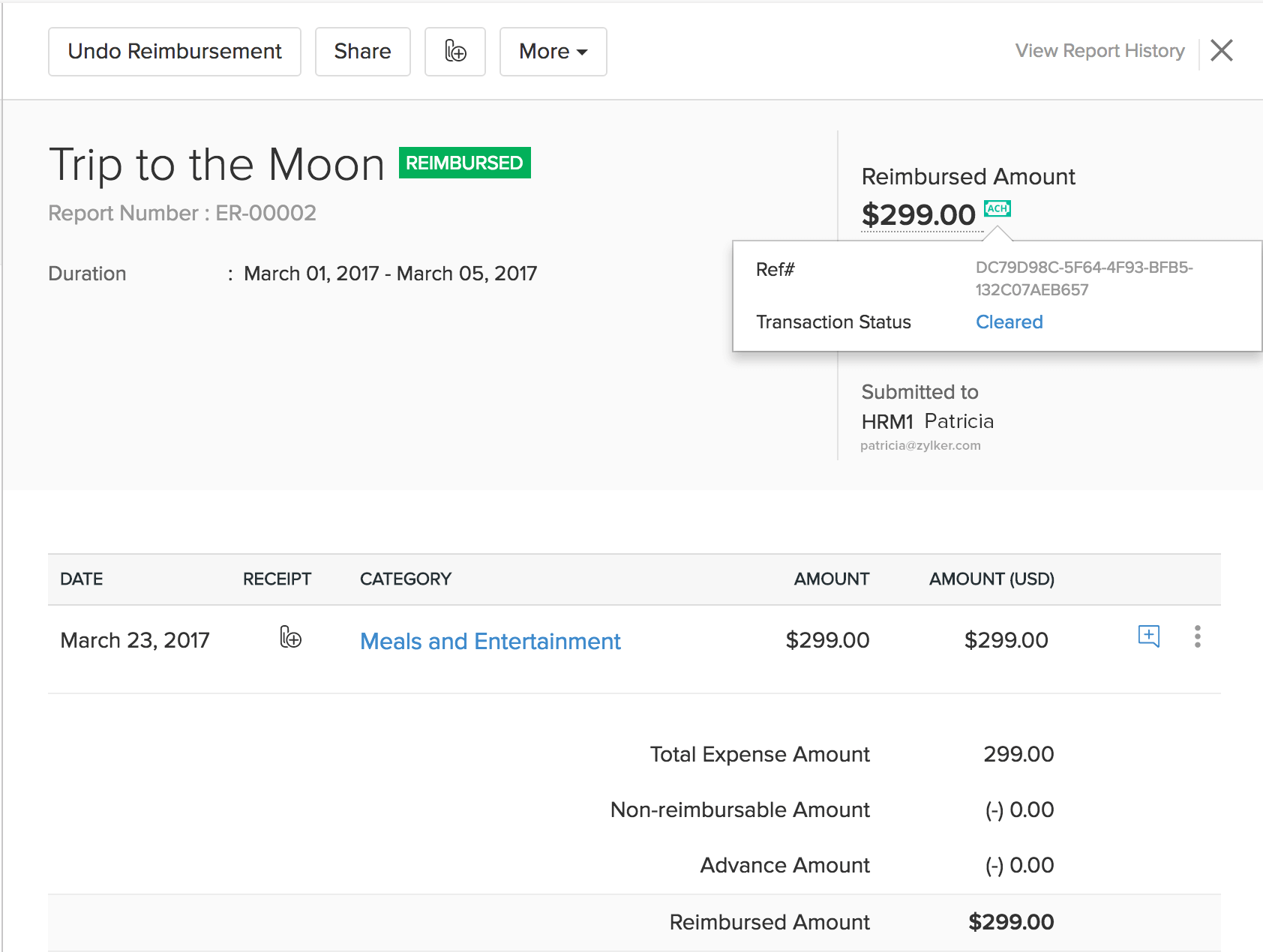Add a comment on the Meals expense row
The width and height of the screenshot is (1263, 952).
coord(1148,636)
